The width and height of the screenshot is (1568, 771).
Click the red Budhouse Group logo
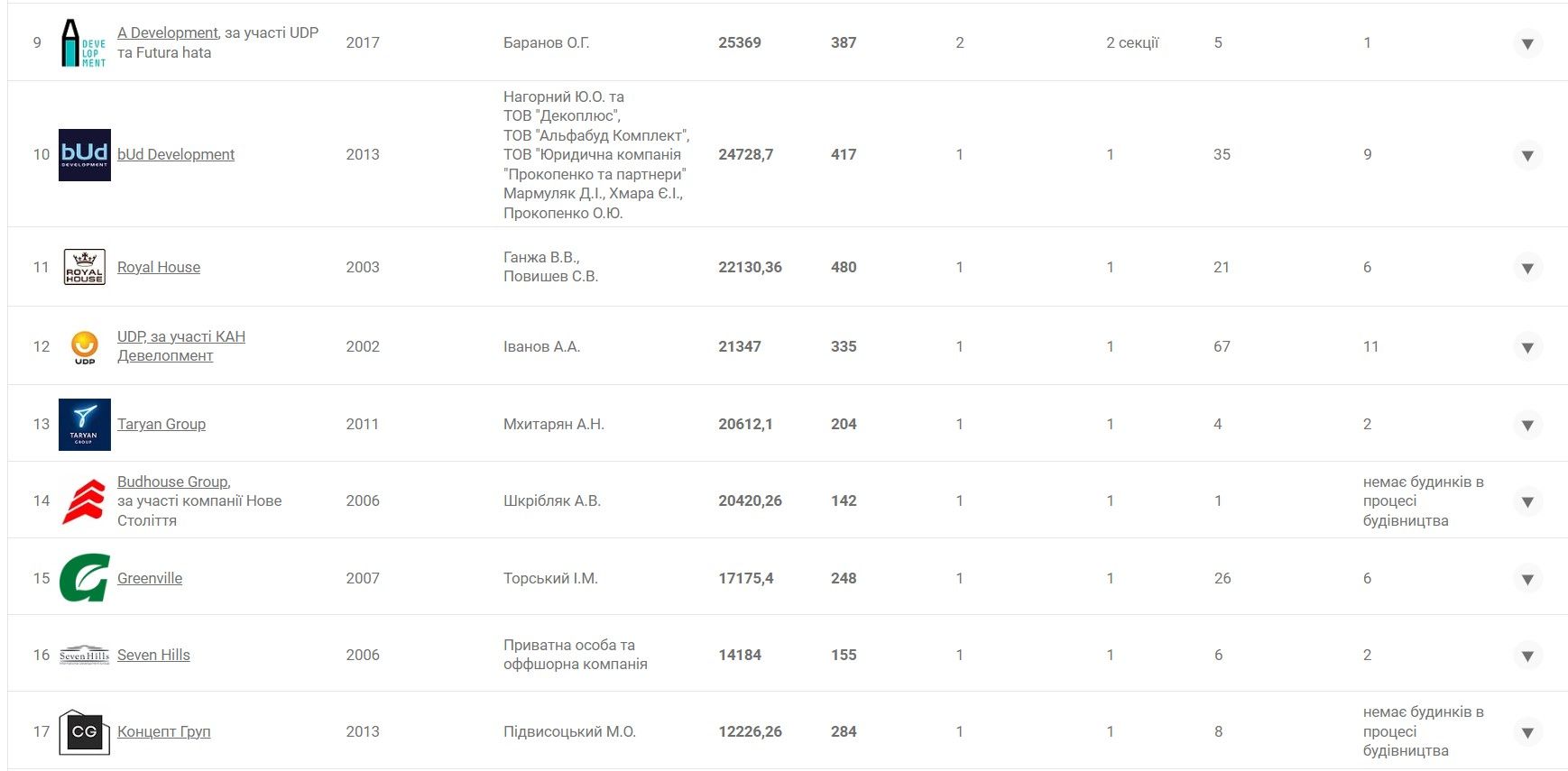pos(85,501)
